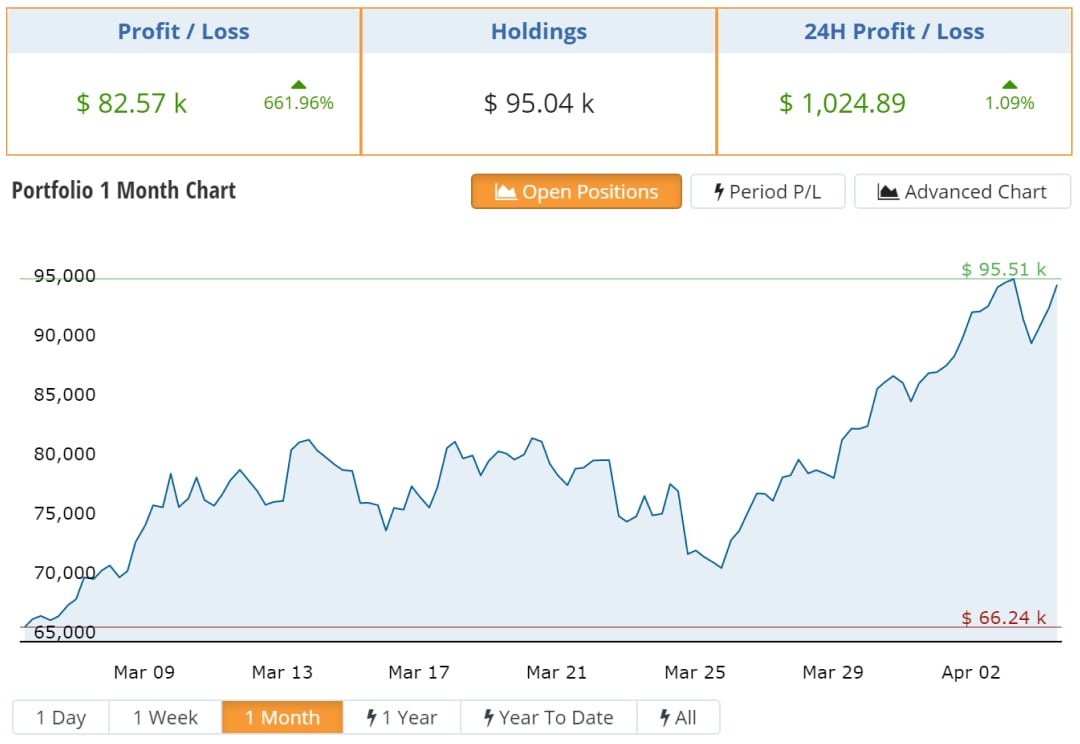This screenshot has height=744, width=1080.
Task: Select the Open Positions view
Action: pyautogui.click(x=577, y=192)
